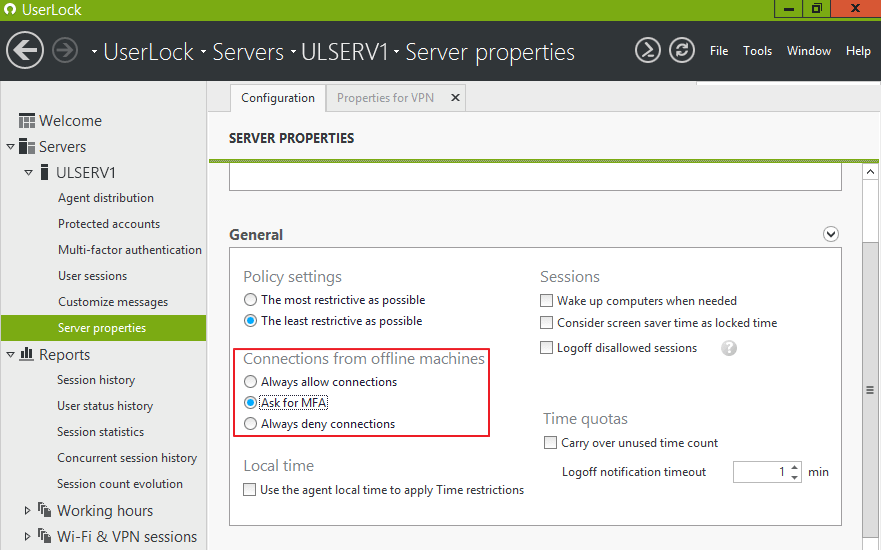Click the back navigation arrow

click(25, 51)
